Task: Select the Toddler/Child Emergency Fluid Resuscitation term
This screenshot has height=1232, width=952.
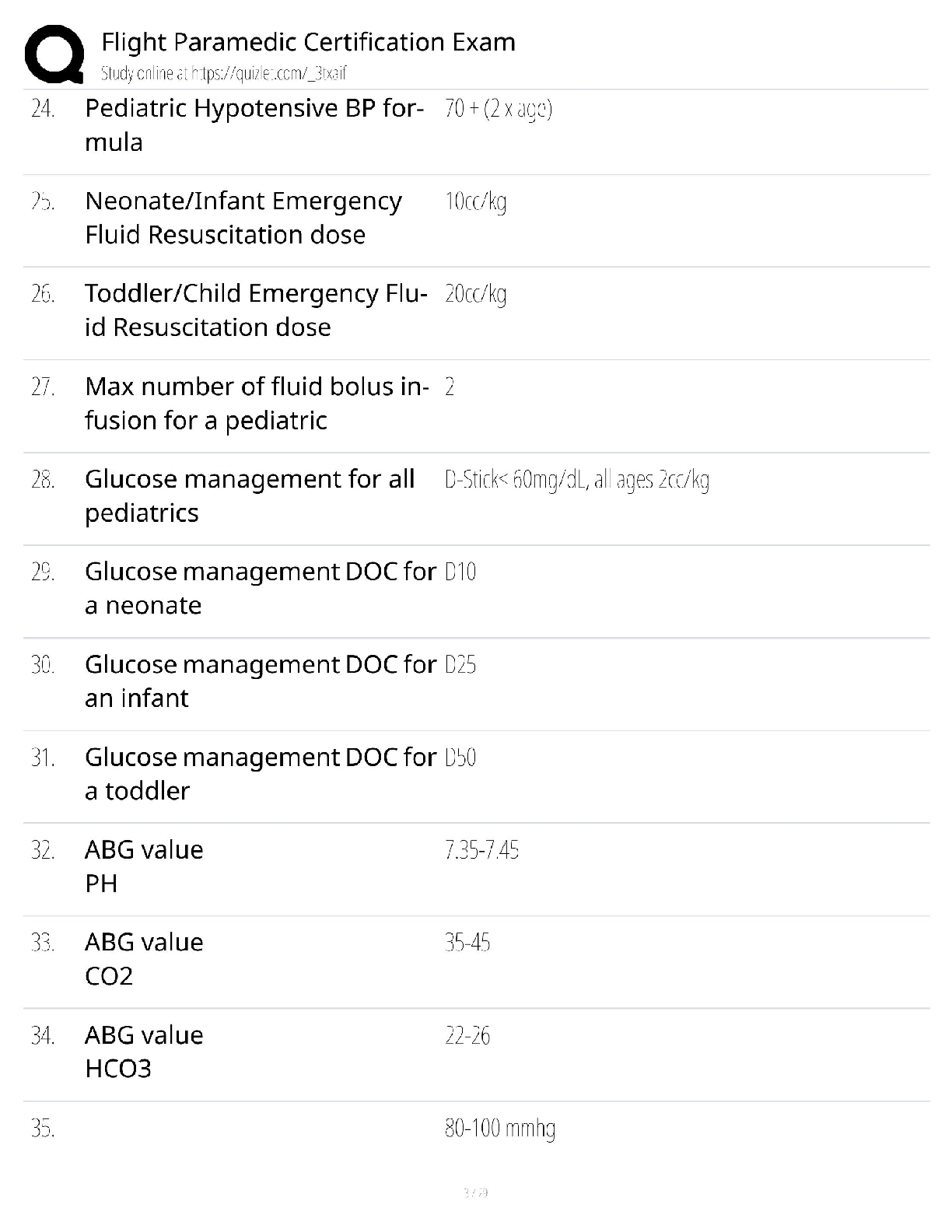Action: pyautogui.click(x=256, y=310)
